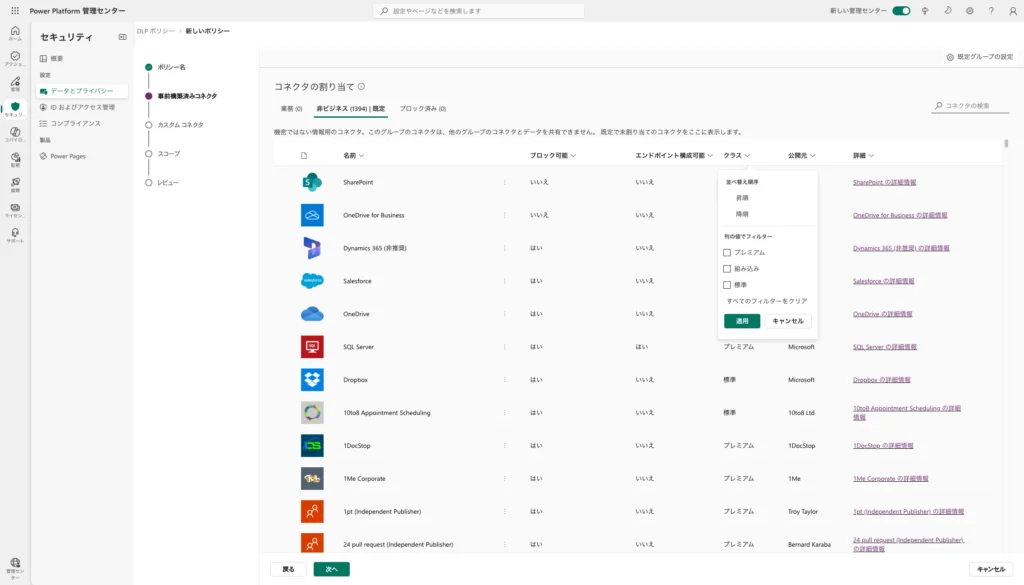This screenshot has height=585, width=1024.
Task: Check the 標準 filter checkbox
Action: (x=727, y=285)
